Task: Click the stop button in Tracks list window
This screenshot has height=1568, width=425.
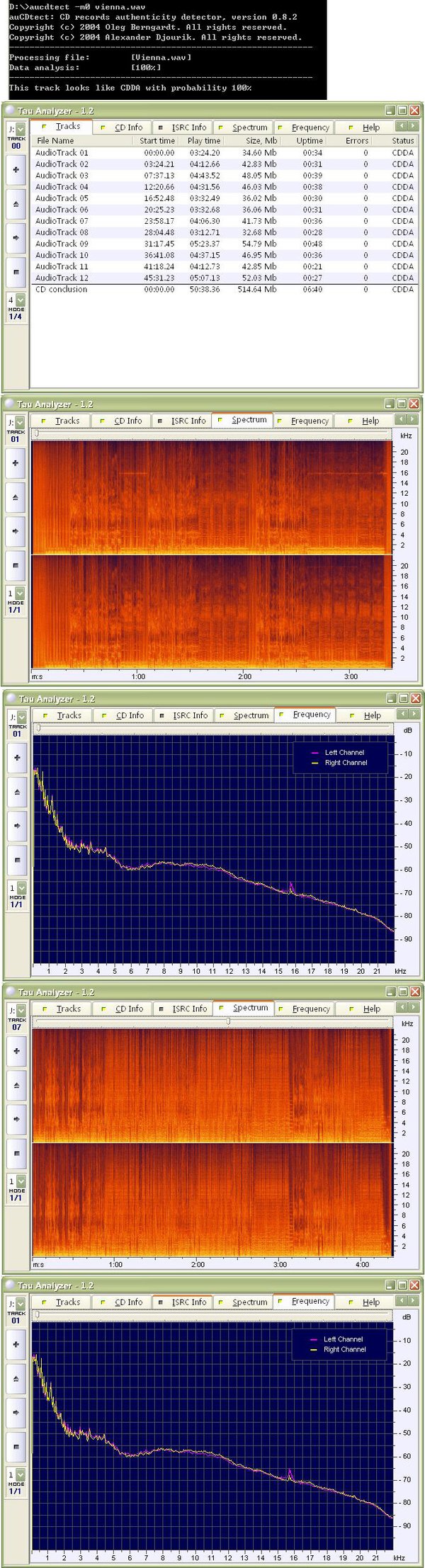Action: (x=16, y=272)
